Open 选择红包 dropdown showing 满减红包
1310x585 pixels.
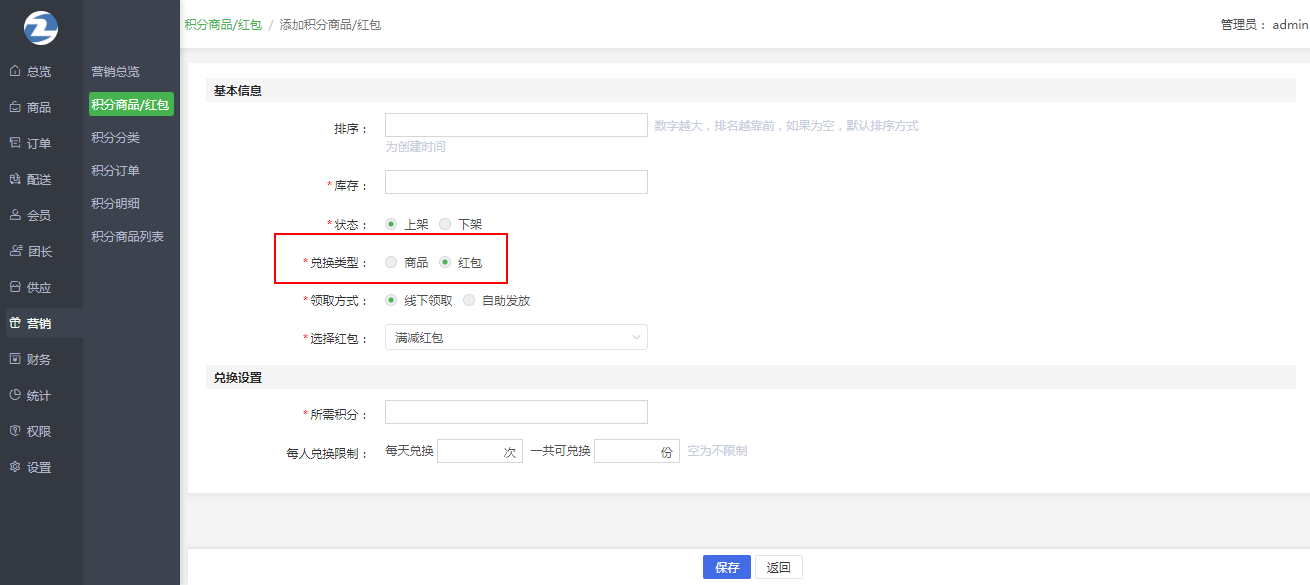point(516,338)
